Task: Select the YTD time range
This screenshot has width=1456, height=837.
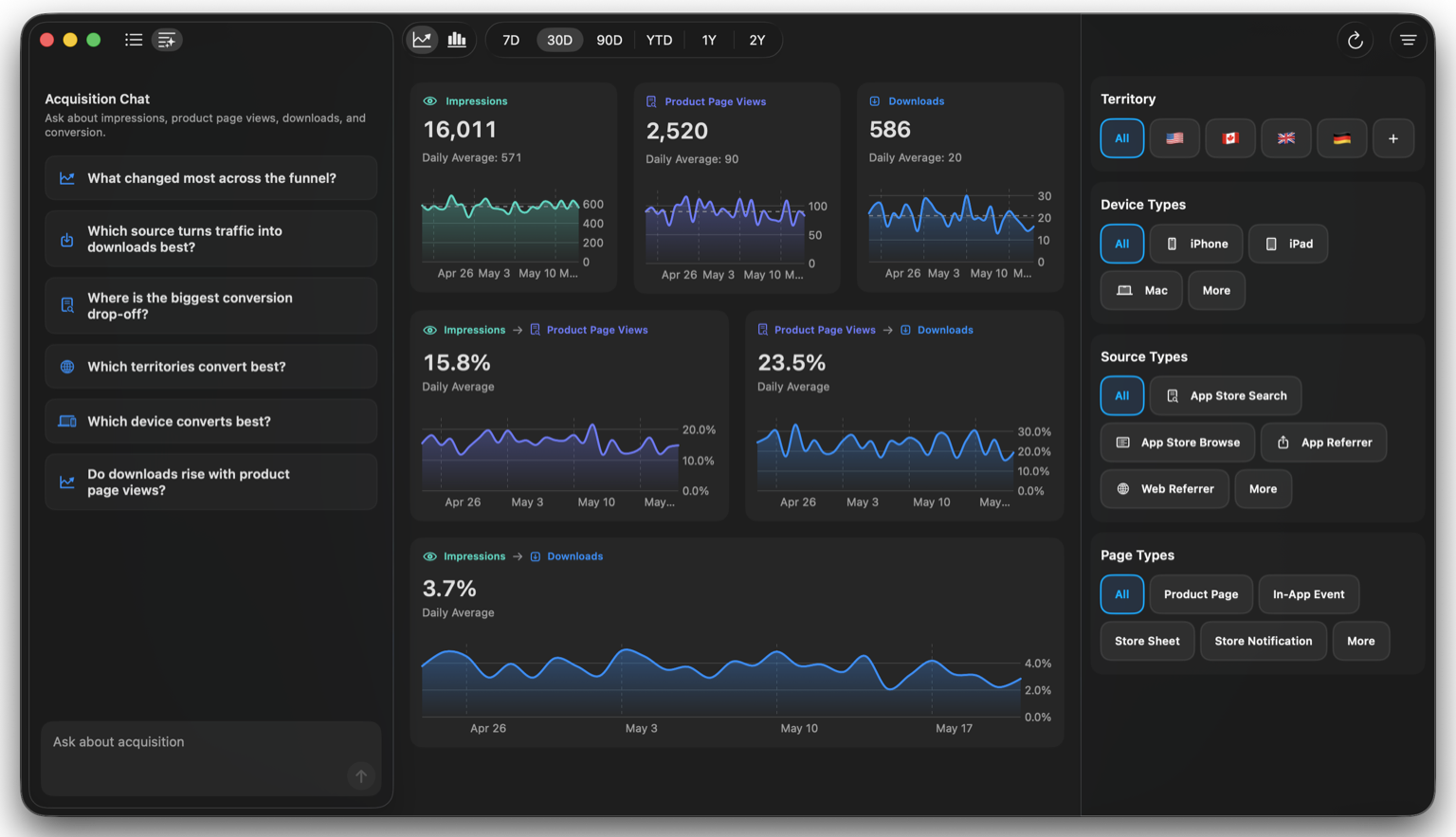Action: tap(659, 40)
